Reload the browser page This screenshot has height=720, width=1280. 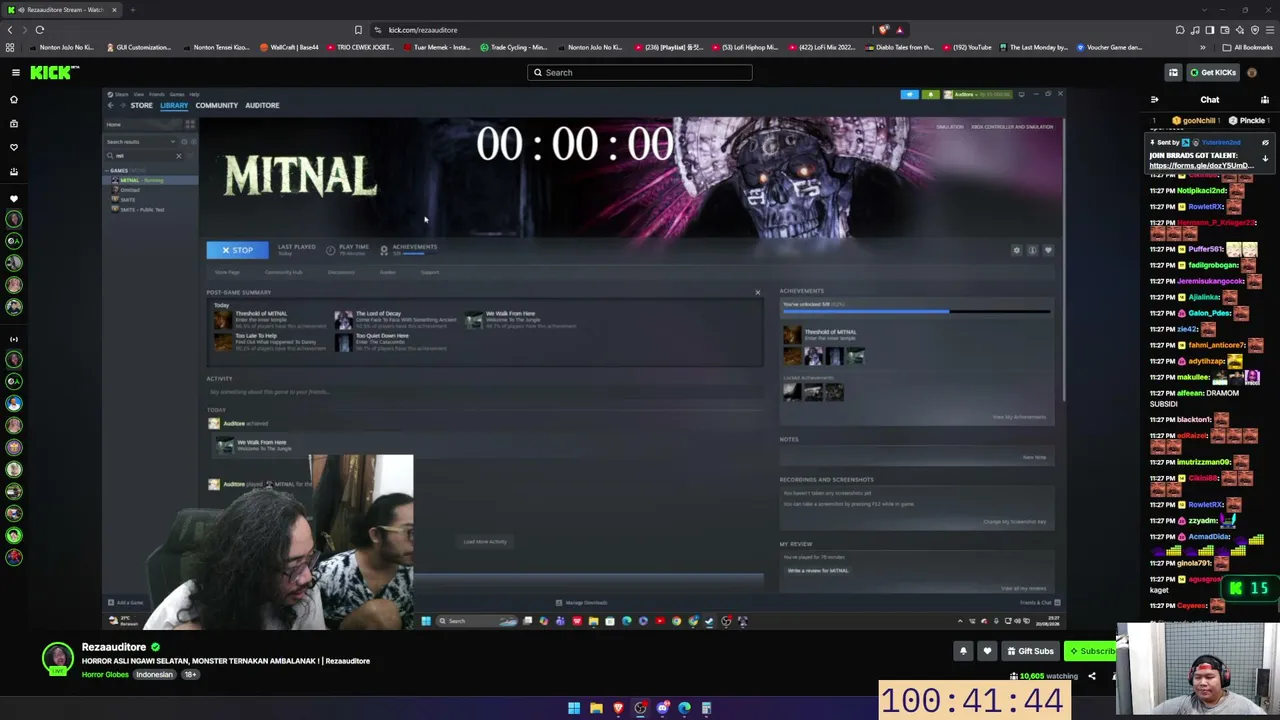click(40, 30)
